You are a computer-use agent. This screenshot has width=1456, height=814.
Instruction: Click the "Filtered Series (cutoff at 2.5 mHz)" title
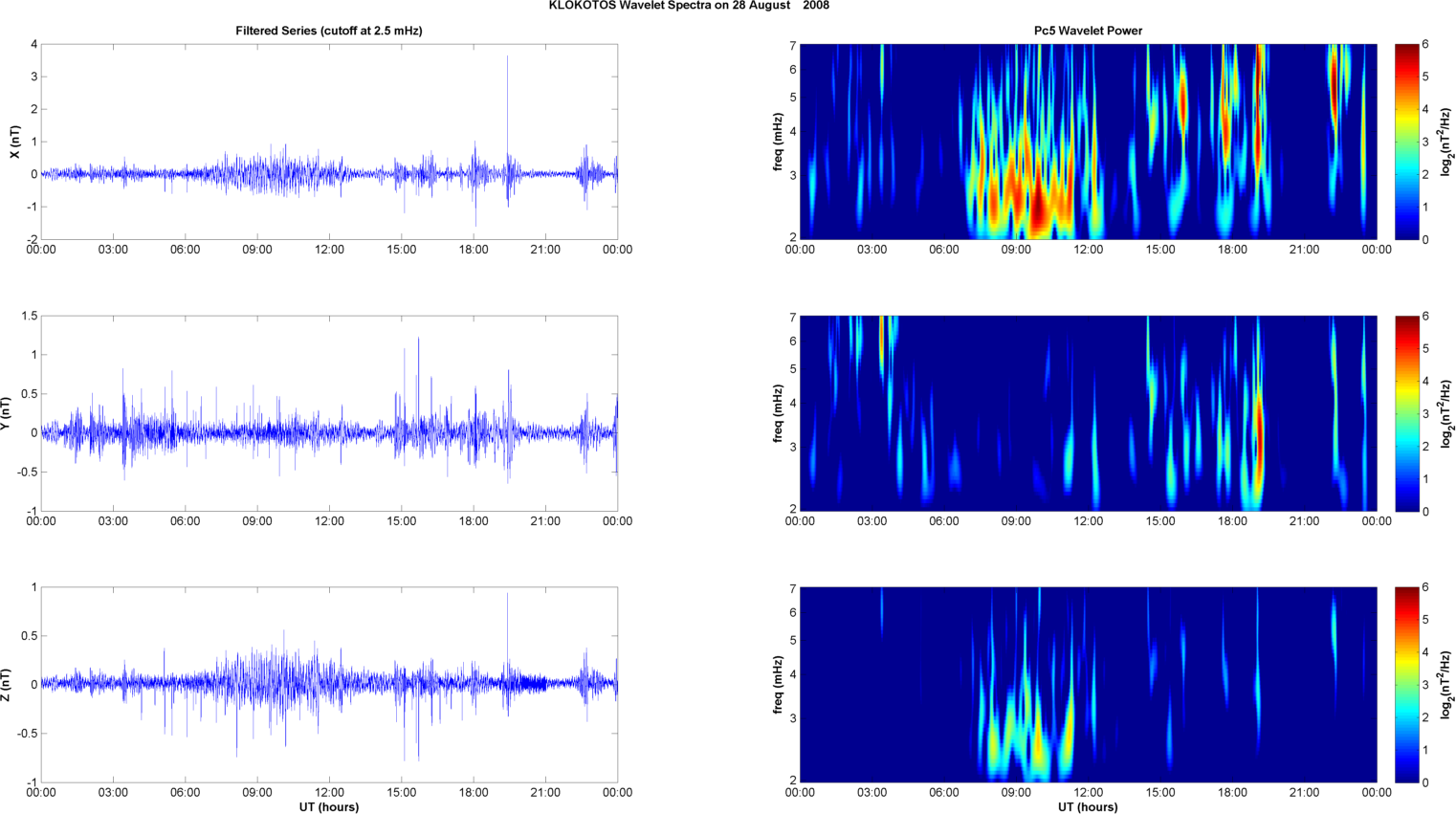pyautogui.click(x=329, y=31)
